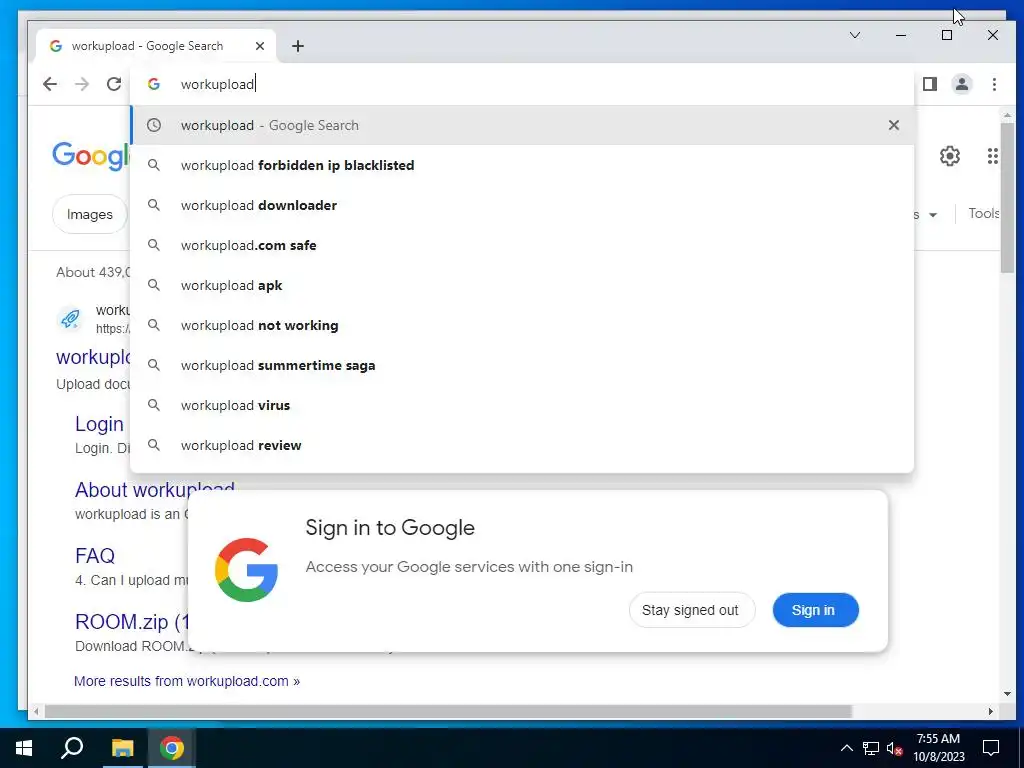This screenshot has height=768, width=1024.
Task: Choose 'workupload.com safe' suggestion
Action: tap(522, 245)
